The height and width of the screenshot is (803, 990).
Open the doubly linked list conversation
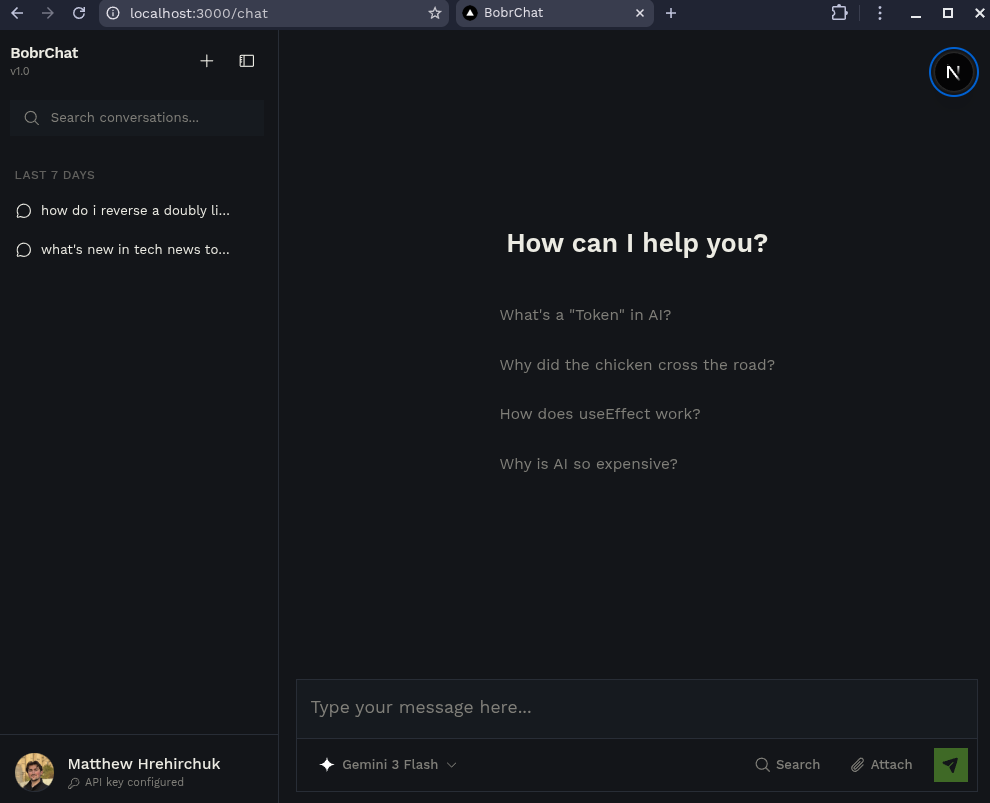coord(135,211)
